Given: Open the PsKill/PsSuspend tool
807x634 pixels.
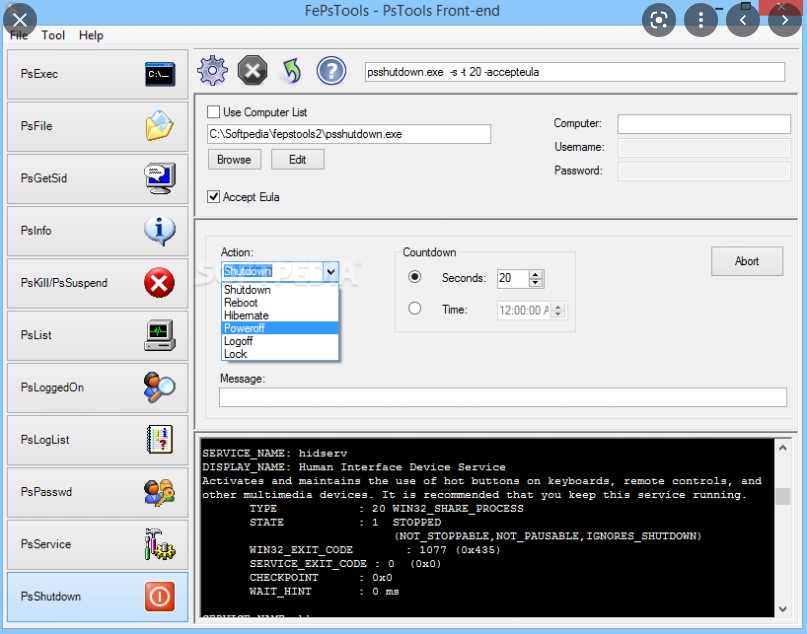Looking at the screenshot, I should tap(97, 283).
